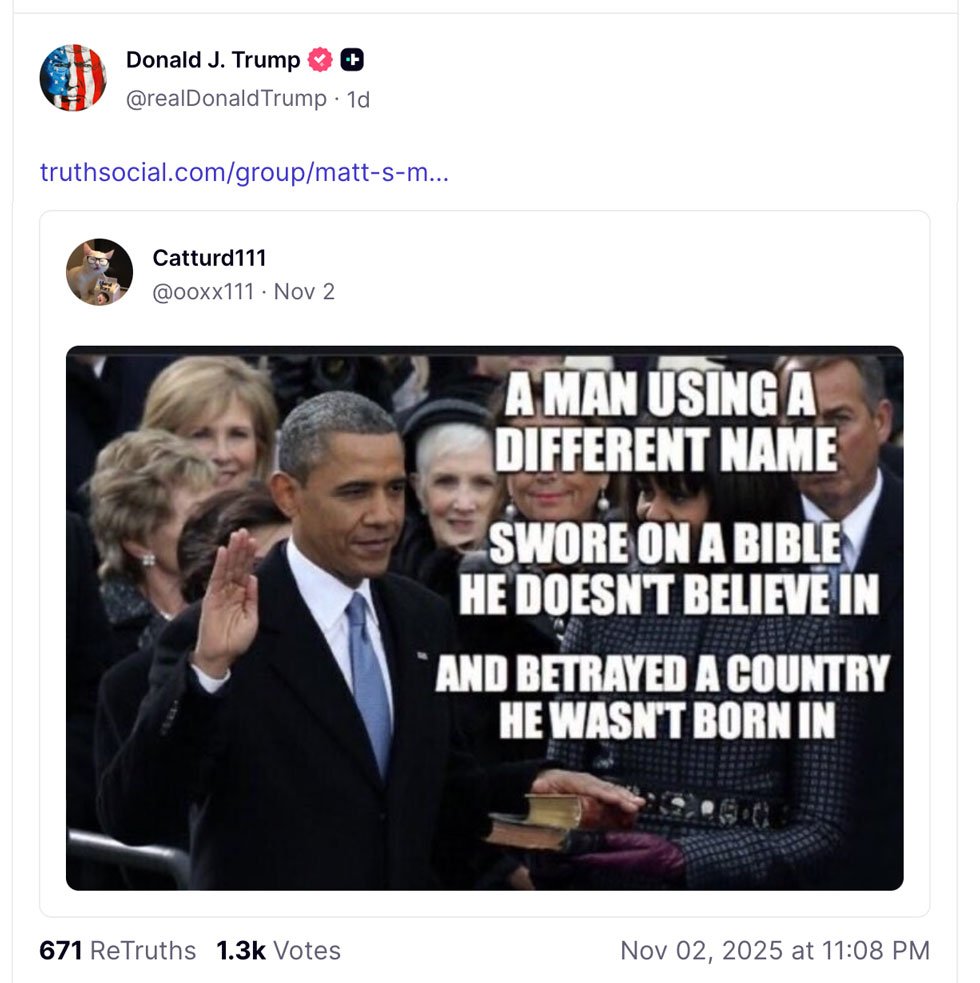Click the Nov 02, 2025 at 11:08 PM timestamp
This screenshot has width=980, height=983.
pyautogui.click(x=774, y=950)
